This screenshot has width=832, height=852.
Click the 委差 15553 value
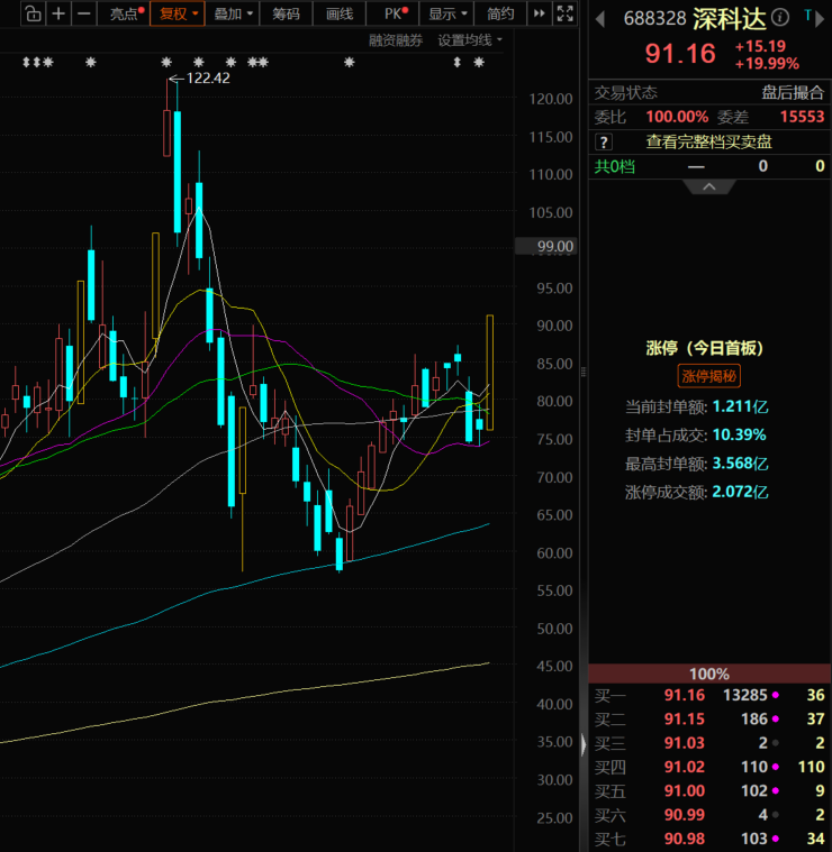coord(802,117)
